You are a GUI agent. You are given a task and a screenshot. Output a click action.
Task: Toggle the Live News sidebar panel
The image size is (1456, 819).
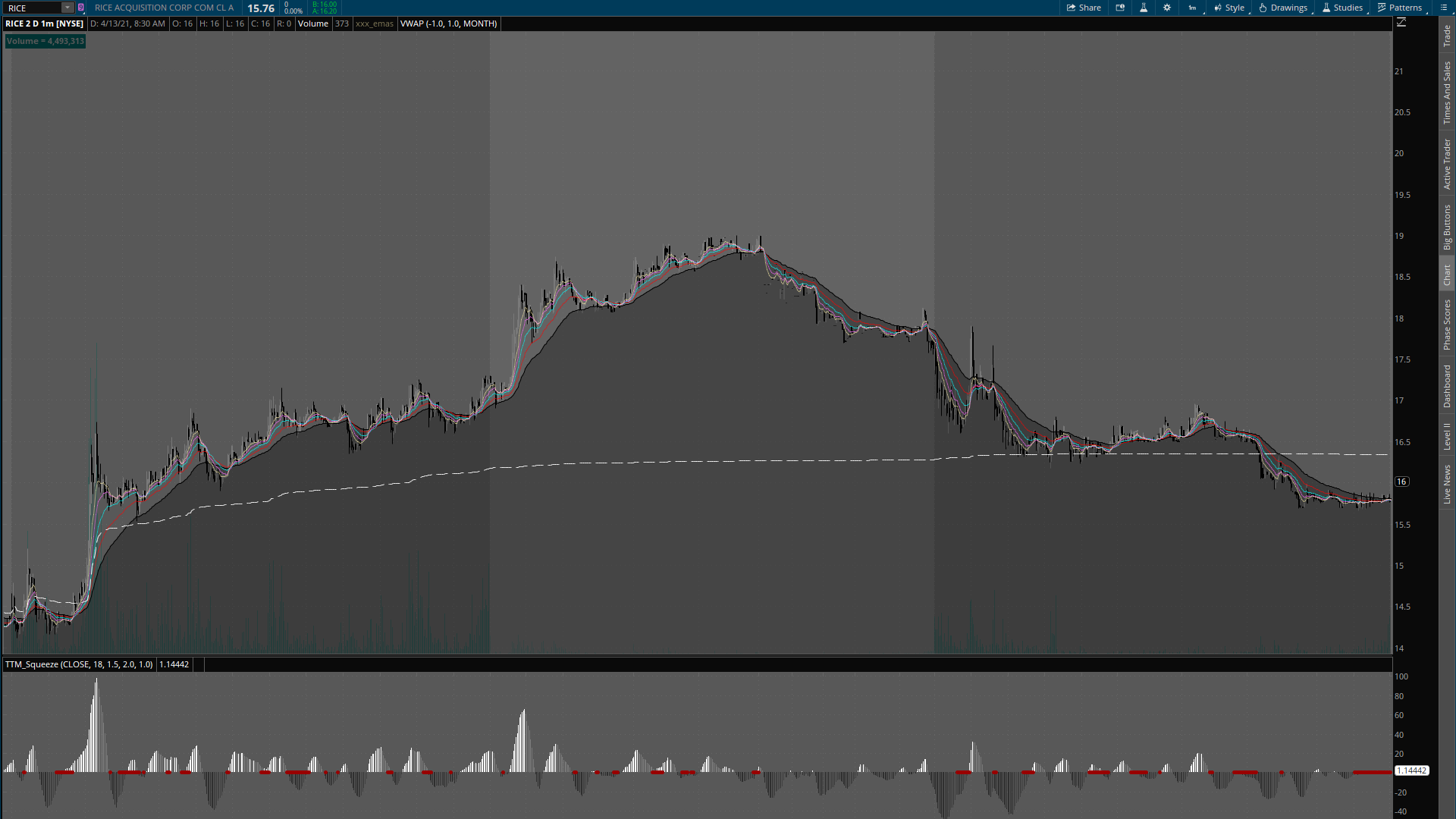pos(1447,484)
